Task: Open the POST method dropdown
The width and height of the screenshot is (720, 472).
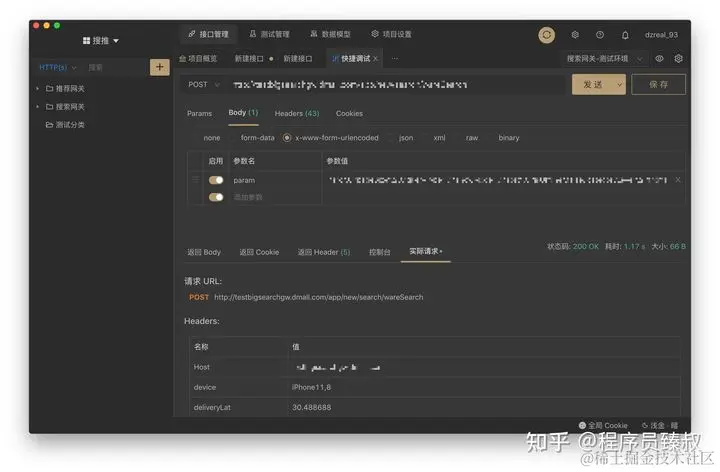Action: click(204, 84)
